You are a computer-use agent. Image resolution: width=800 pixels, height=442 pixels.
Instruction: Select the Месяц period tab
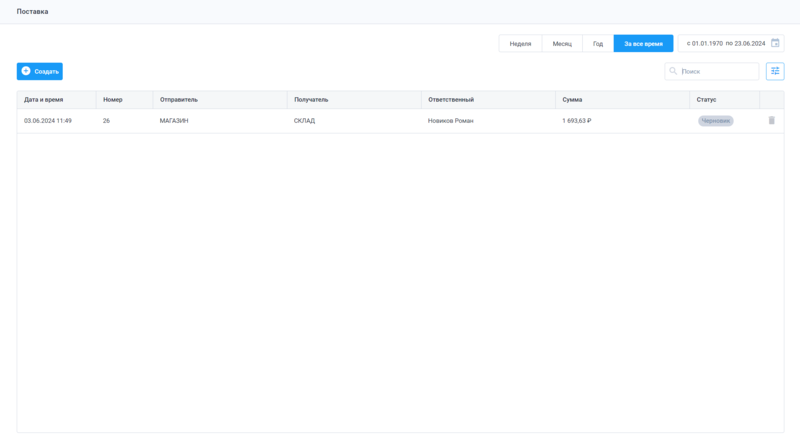[562, 44]
